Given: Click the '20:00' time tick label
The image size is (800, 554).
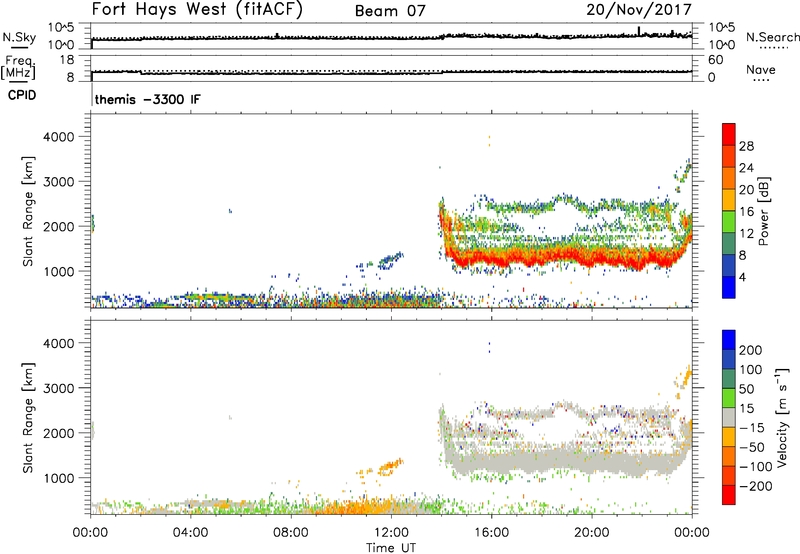Looking at the screenshot, I should click(591, 533).
